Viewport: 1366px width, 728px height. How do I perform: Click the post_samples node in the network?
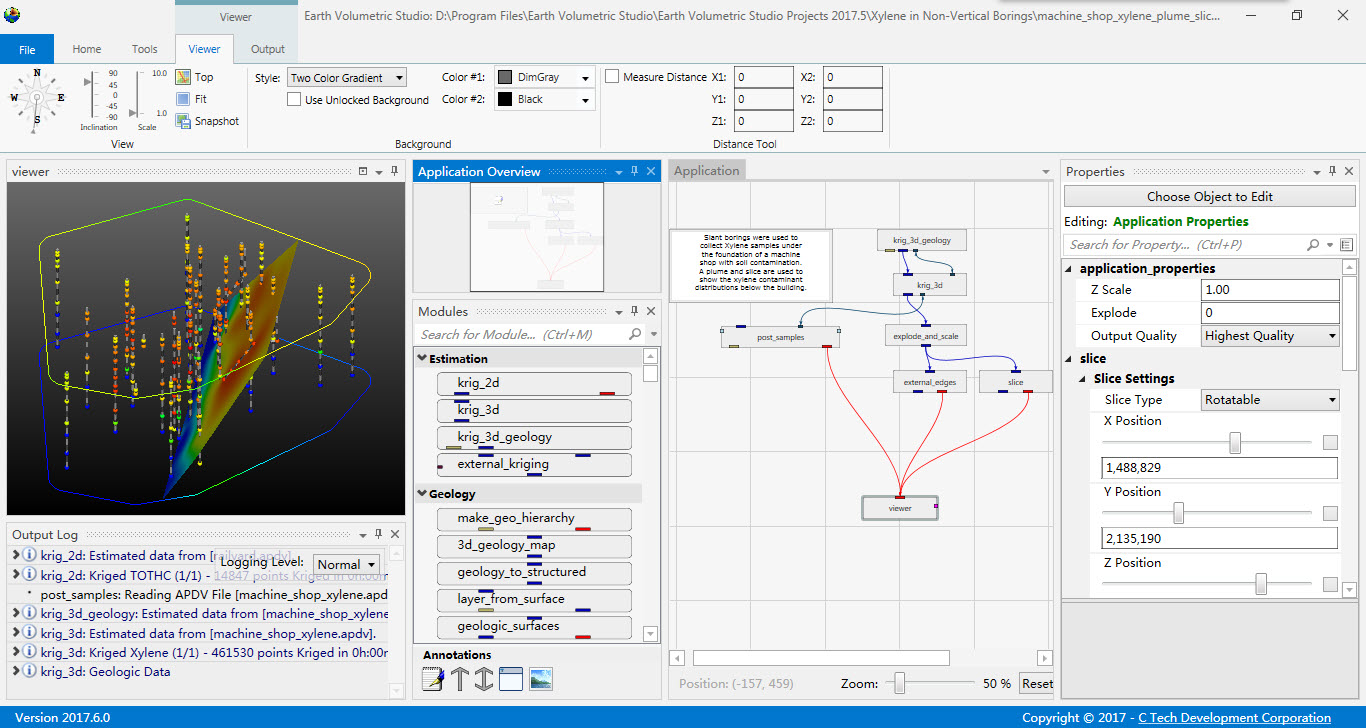[x=780, y=337]
